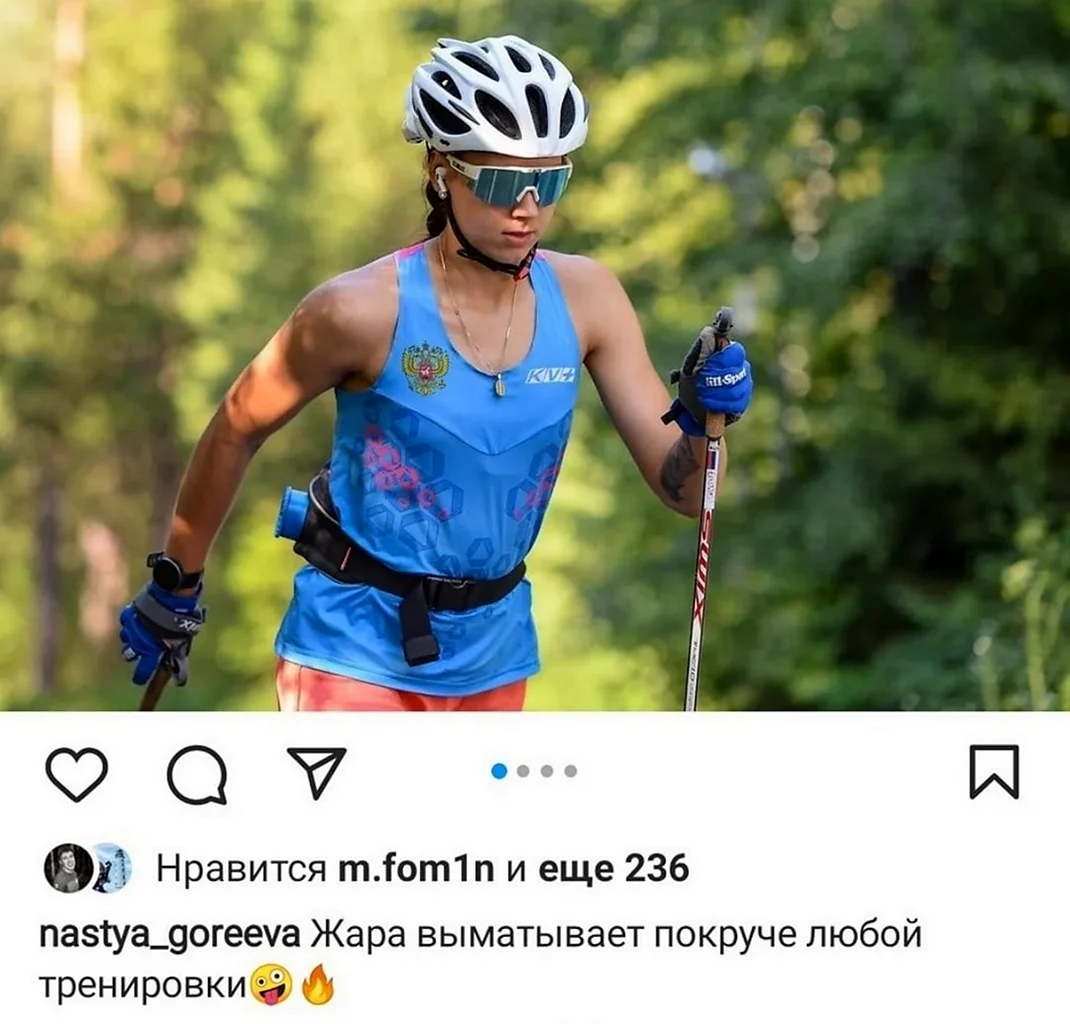Open the first liker's round avatar
Viewport: 1070px width, 1024px height.
click(68, 868)
